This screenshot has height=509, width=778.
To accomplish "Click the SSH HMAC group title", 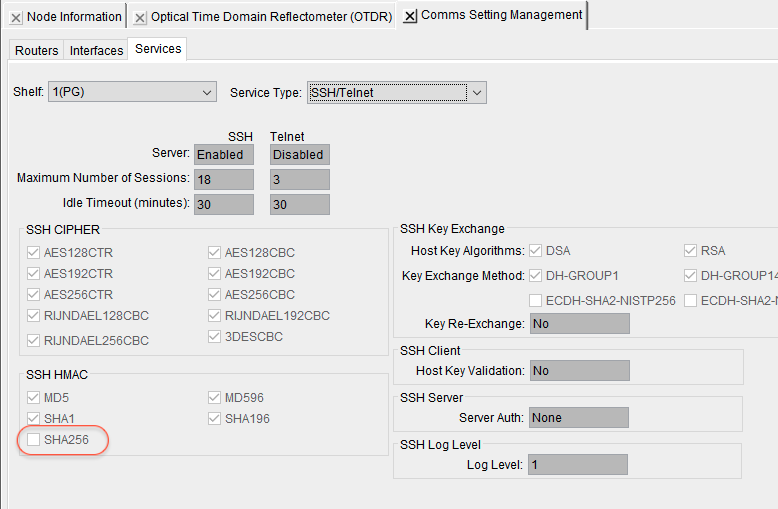I will 57,375.
